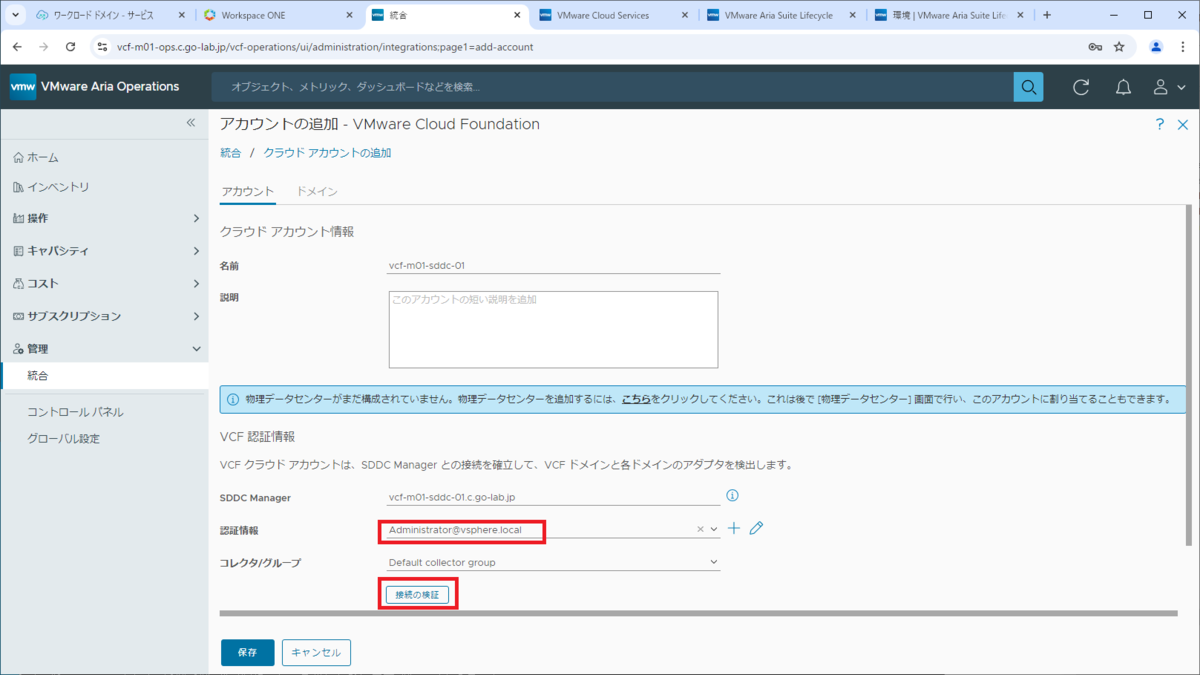This screenshot has height=675, width=1200.
Task: Click the 説明 text area
Action: [553, 330]
